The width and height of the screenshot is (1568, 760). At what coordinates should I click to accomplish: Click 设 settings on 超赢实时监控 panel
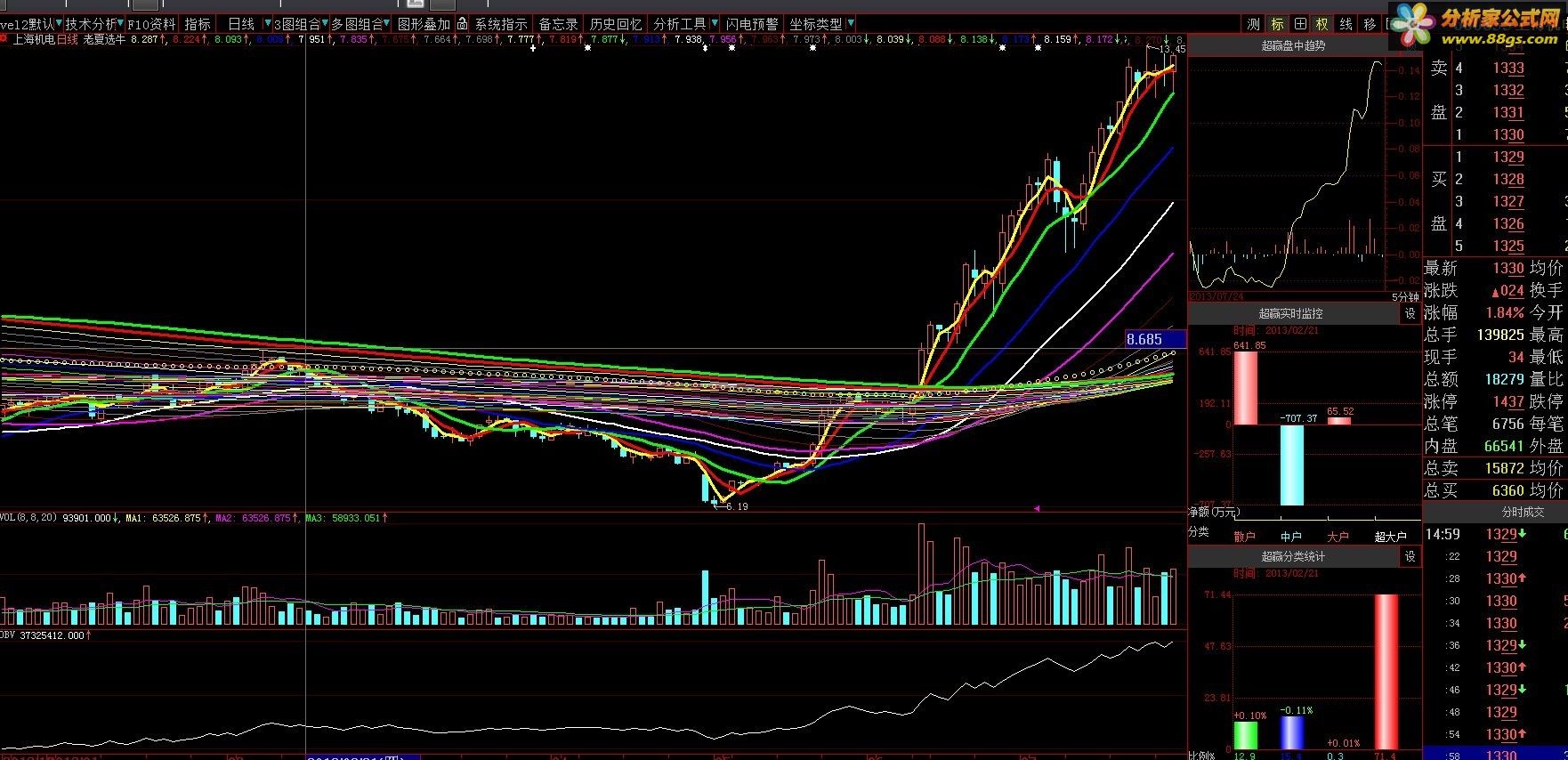[1410, 314]
